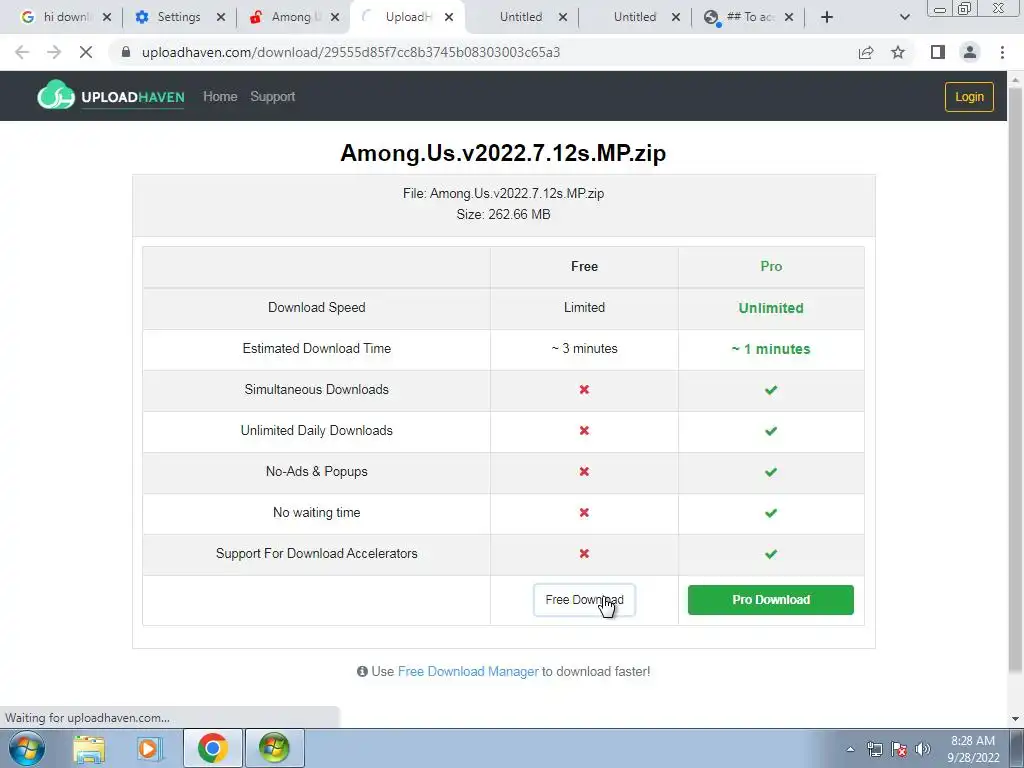Switch to the second Untitled tab

635,17
